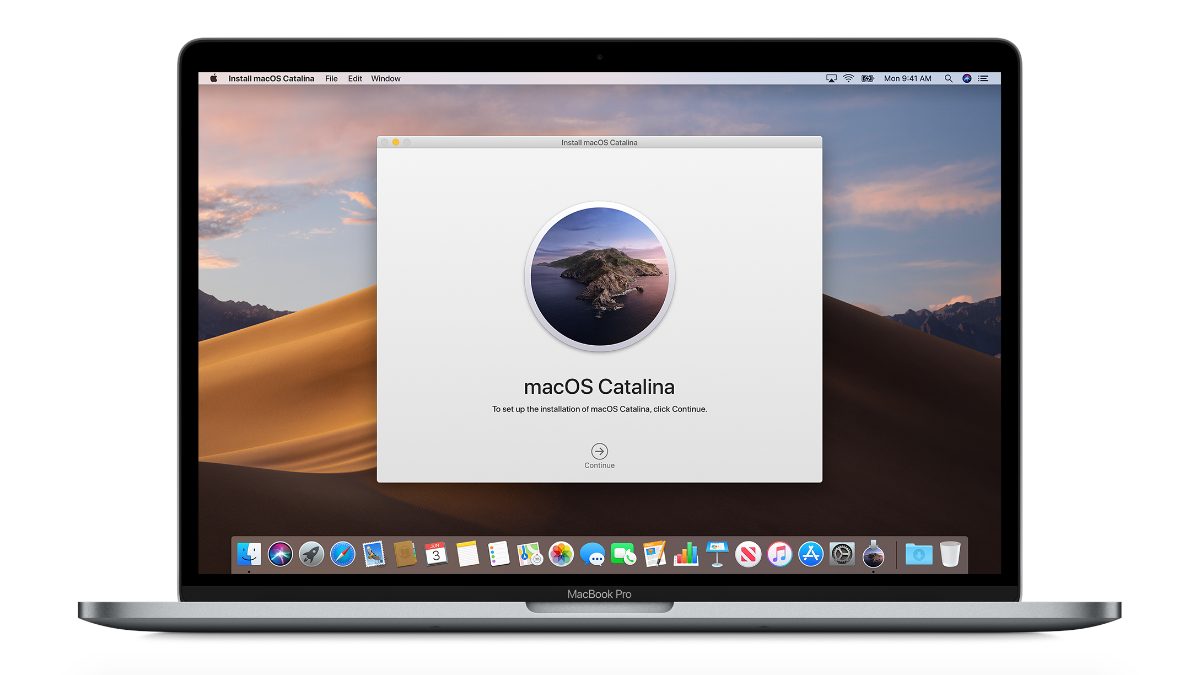Open the Wi-Fi status menu
The height and width of the screenshot is (675, 1200).
coord(848,78)
